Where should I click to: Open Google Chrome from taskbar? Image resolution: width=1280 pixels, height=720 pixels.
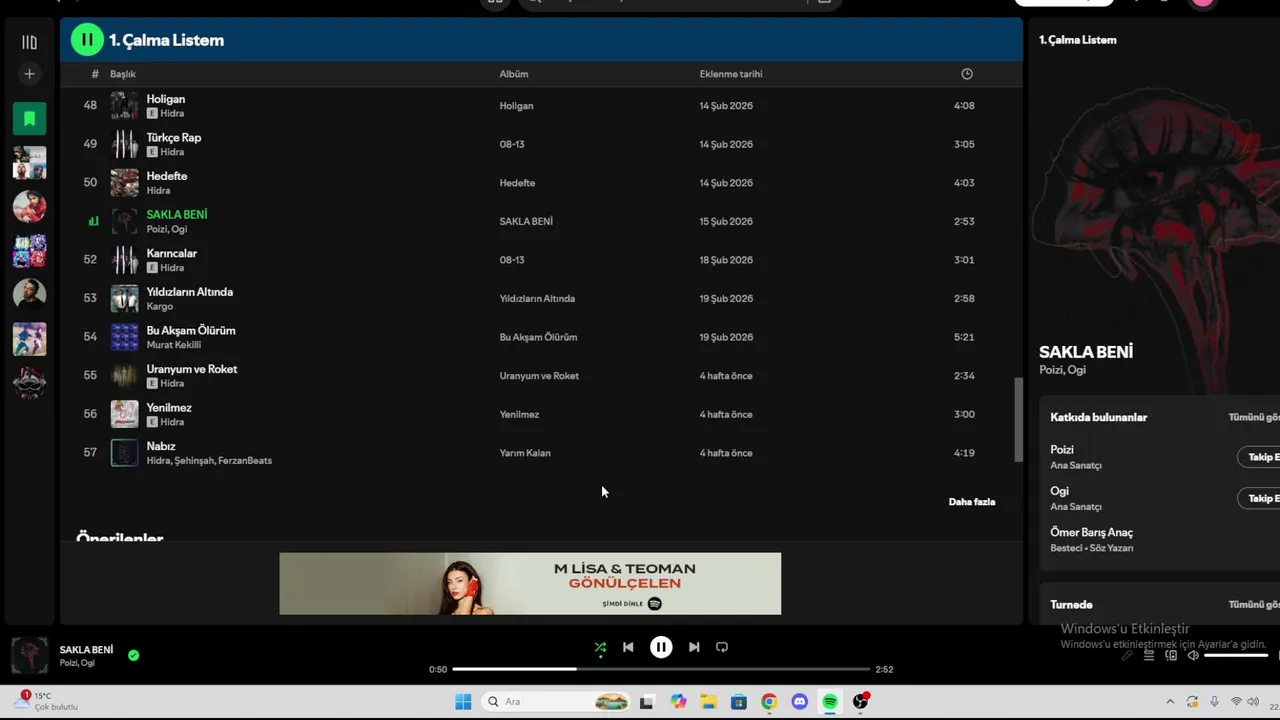point(768,702)
